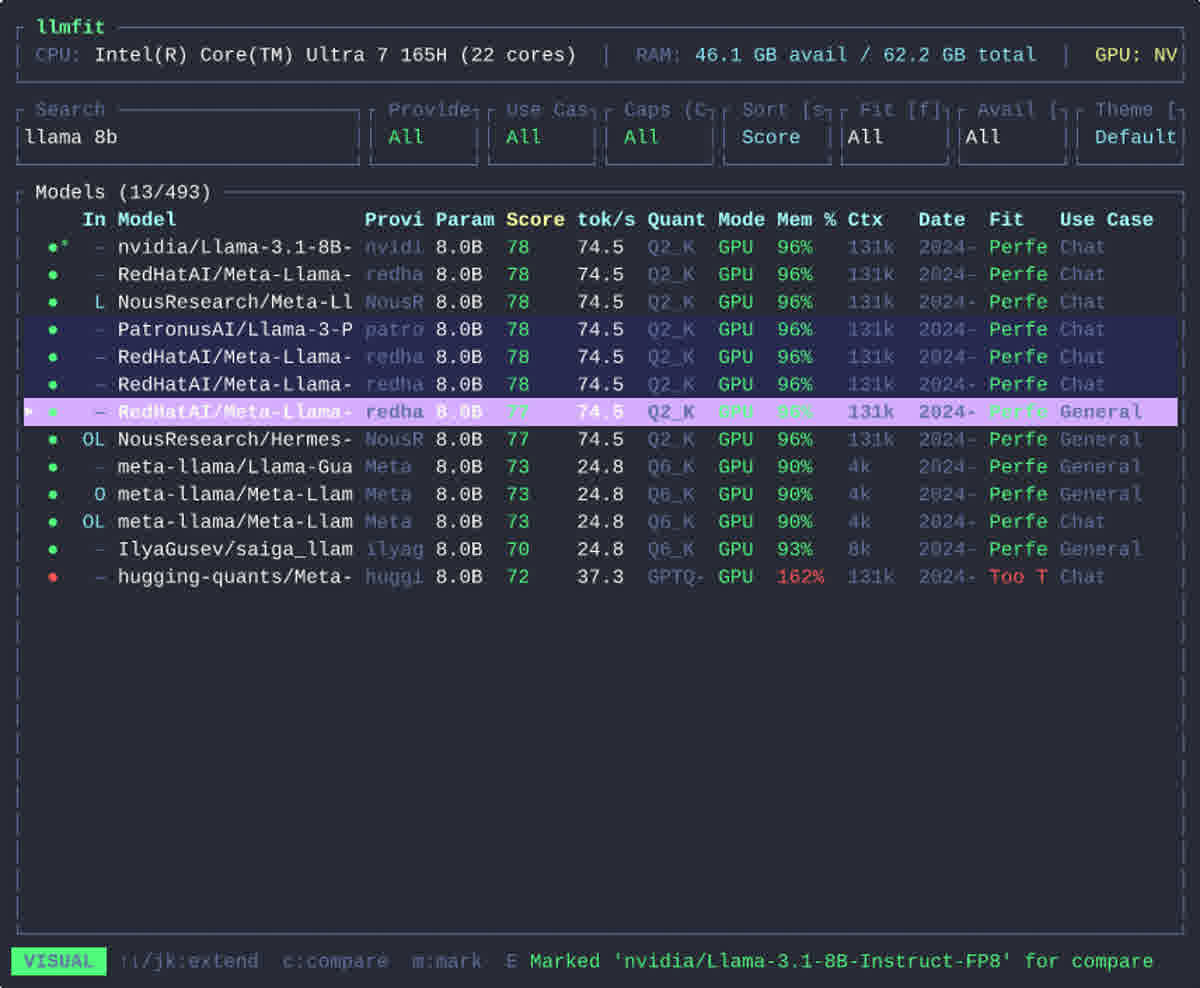This screenshot has width=1200, height=988.
Task: Click the c:compare shortcut hint
Action: pos(335,961)
